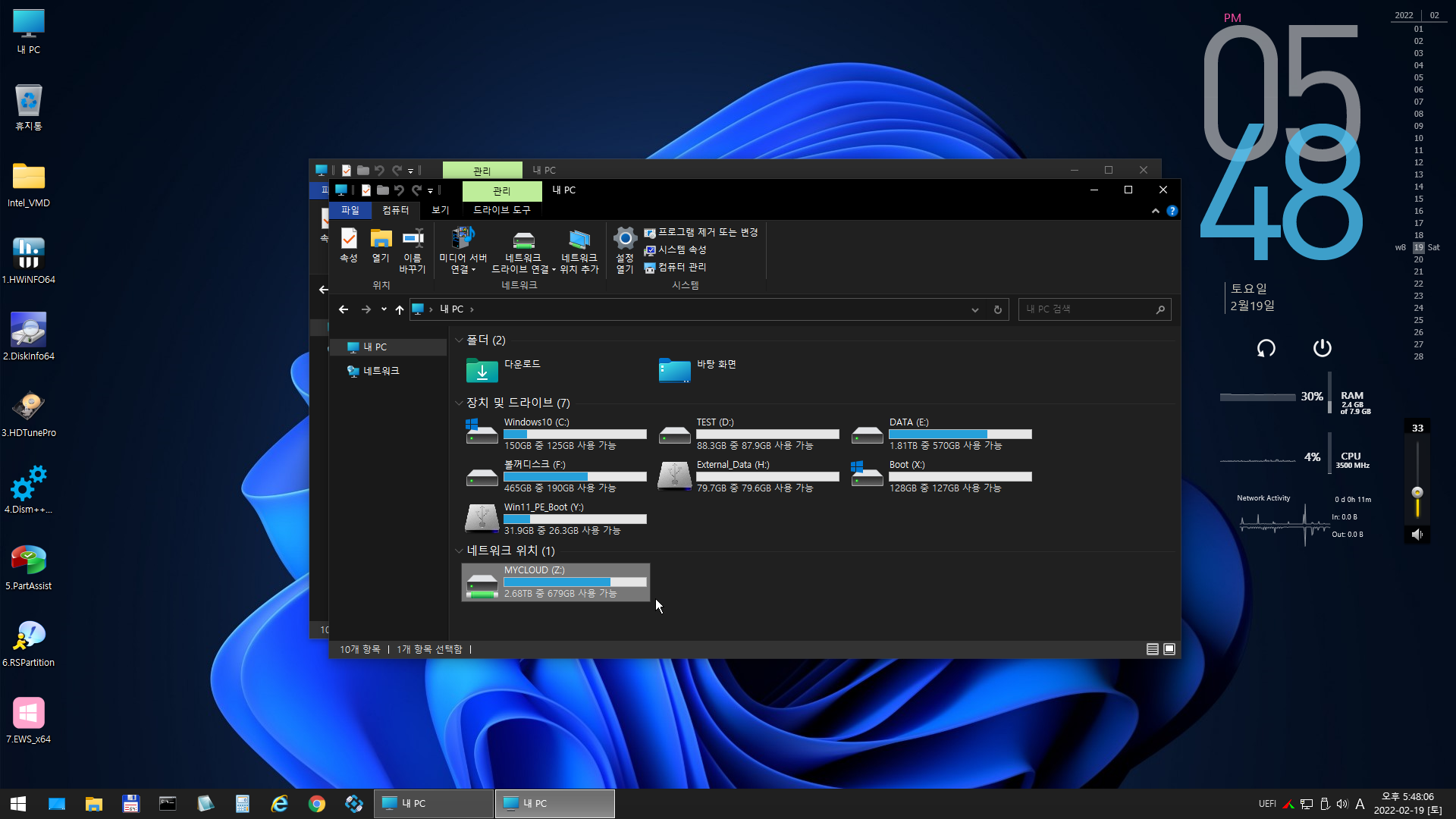Image resolution: width=1456 pixels, height=819 pixels.
Task: Select 내 PC in the navigation pane
Action: pyautogui.click(x=388, y=347)
